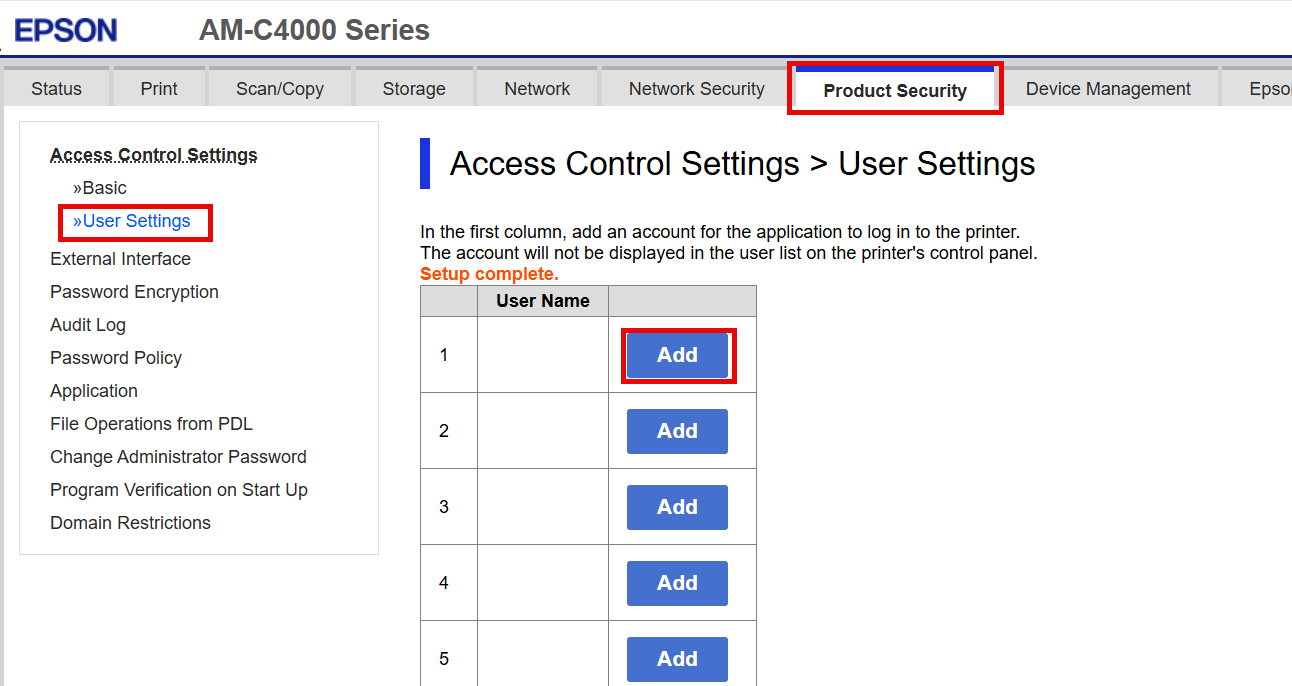Open Password Policy settings

point(116,358)
